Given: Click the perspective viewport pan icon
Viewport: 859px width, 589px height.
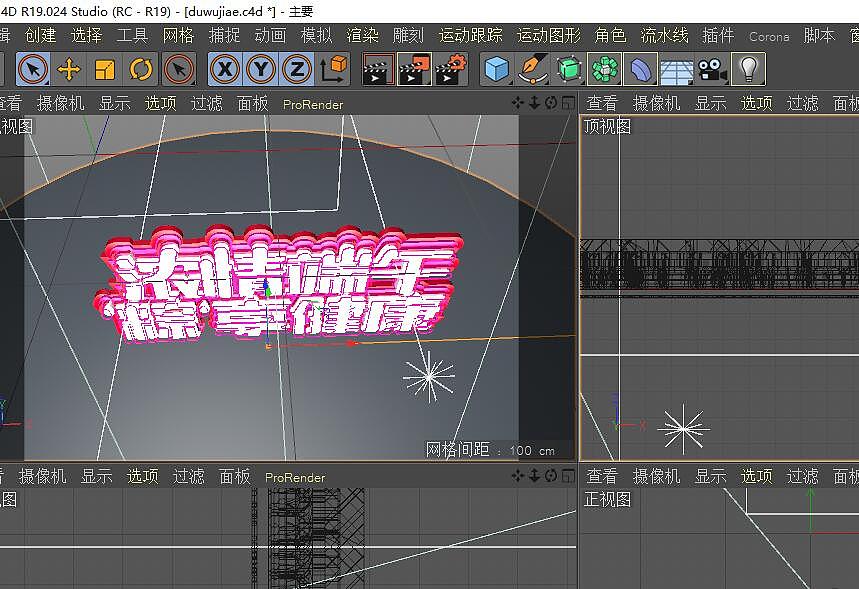Looking at the screenshot, I should (518, 102).
